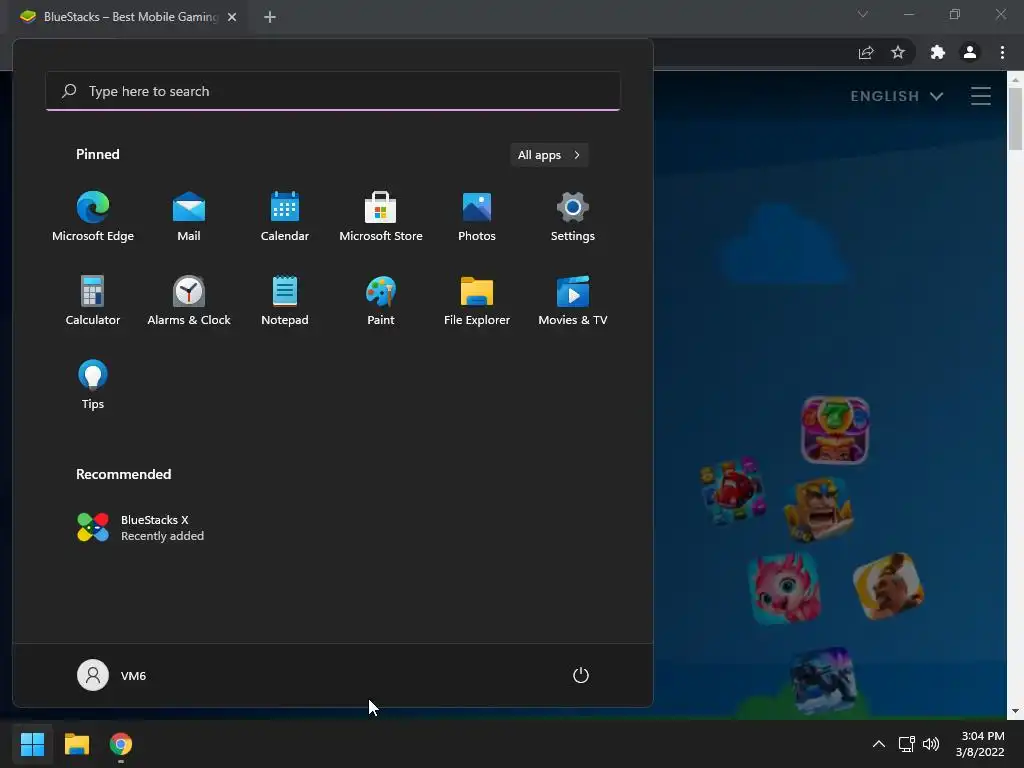Click the Windows Start button on taskbar
Viewport: 1024px width, 768px height.
32,744
